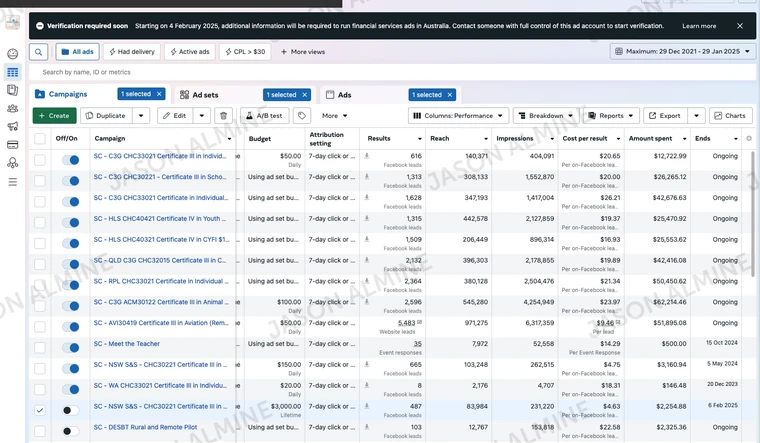Open the all tools hamburger menu
Image resolution: width=760 pixels, height=443 pixels.
13,182
